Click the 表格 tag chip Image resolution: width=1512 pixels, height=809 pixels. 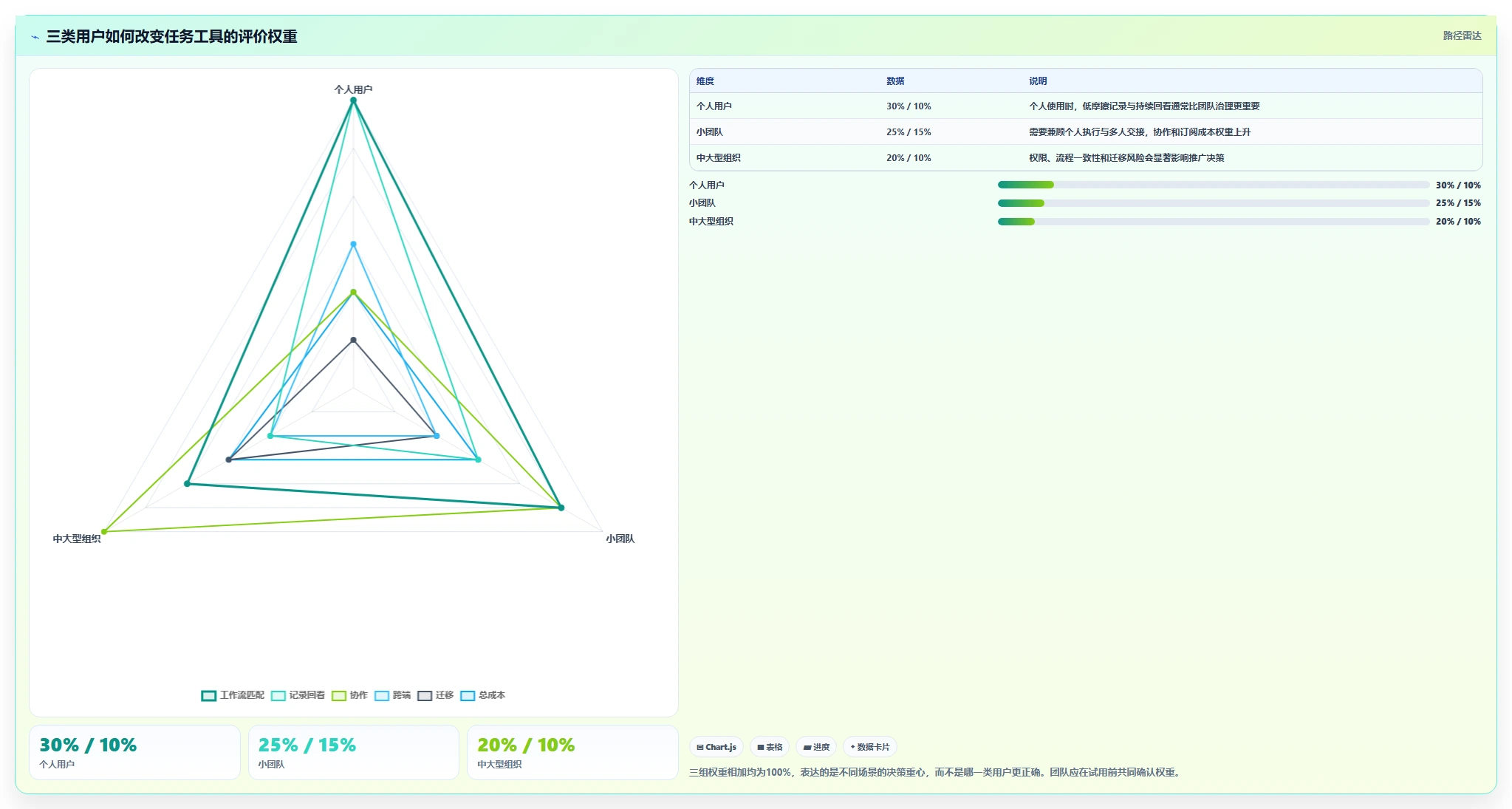pyautogui.click(x=770, y=747)
